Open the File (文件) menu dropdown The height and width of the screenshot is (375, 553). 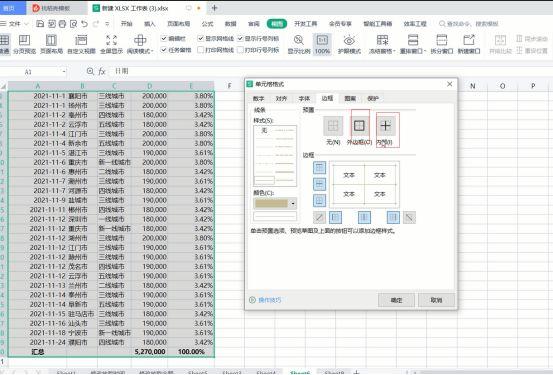tap(15, 24)
